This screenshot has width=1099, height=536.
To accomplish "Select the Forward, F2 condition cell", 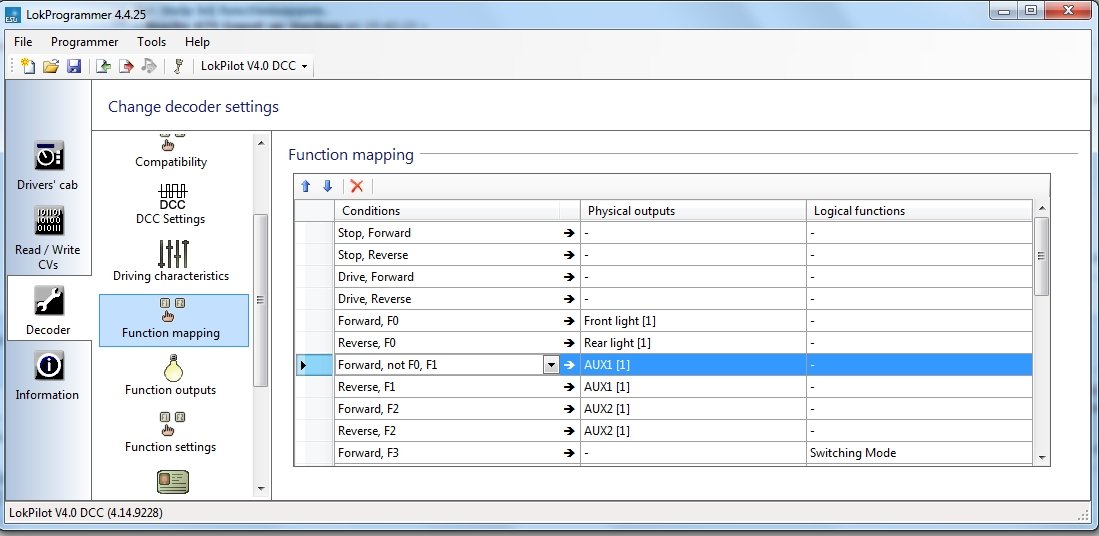I will click(447, 408).
